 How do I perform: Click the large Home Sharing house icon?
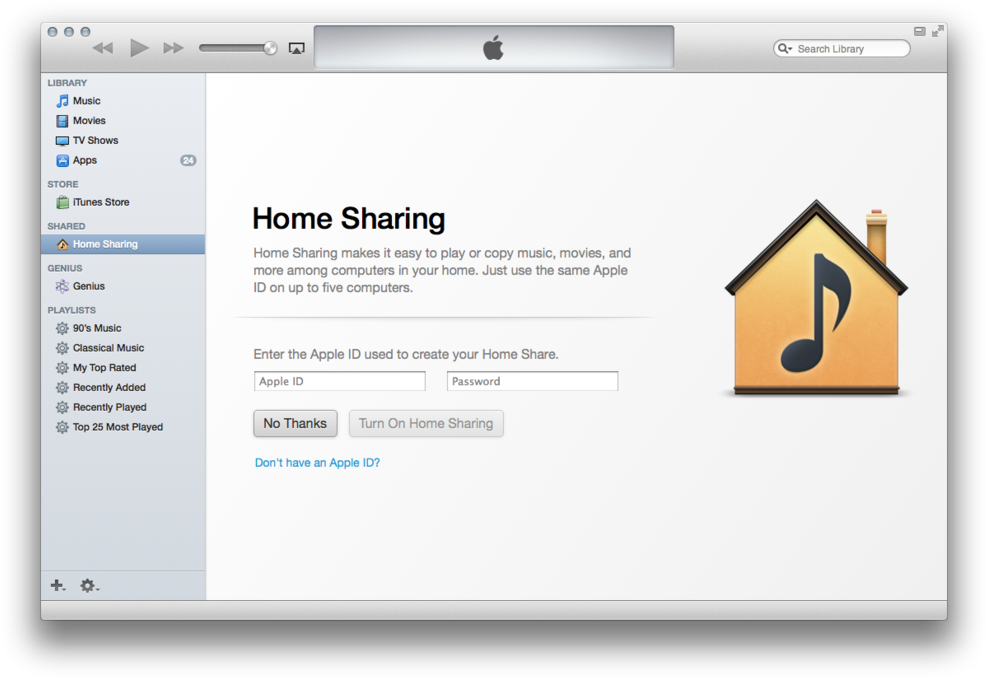(x=816, y=297)
